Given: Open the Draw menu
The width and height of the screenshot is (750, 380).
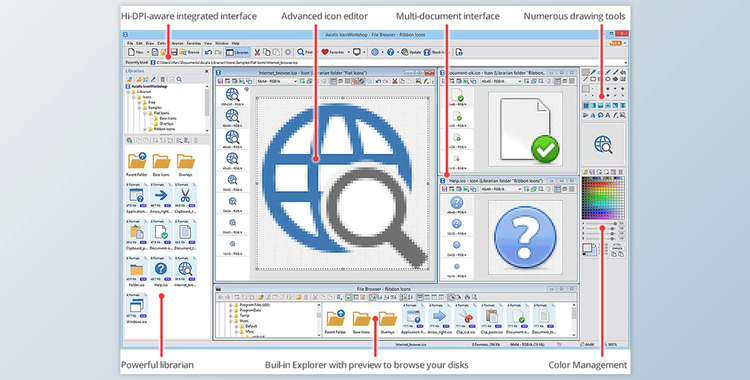Looking at the screenshot, I should point(150,43).
